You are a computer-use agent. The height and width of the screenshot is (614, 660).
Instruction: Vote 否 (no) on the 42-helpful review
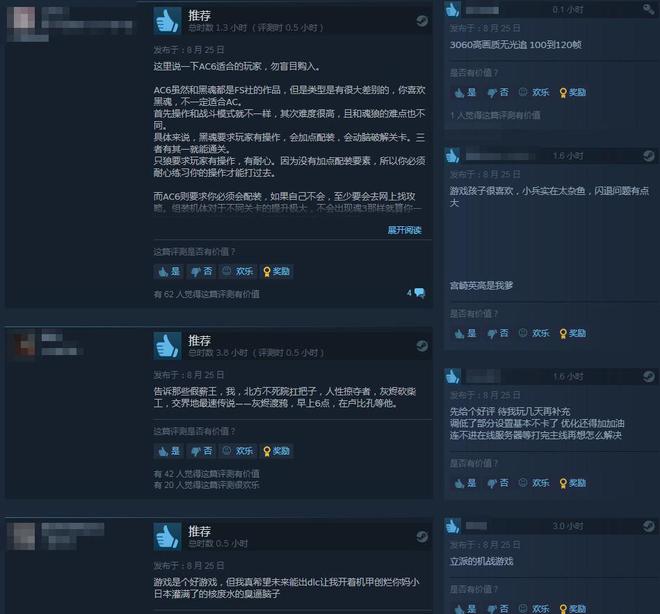click(x=202, y=451)
